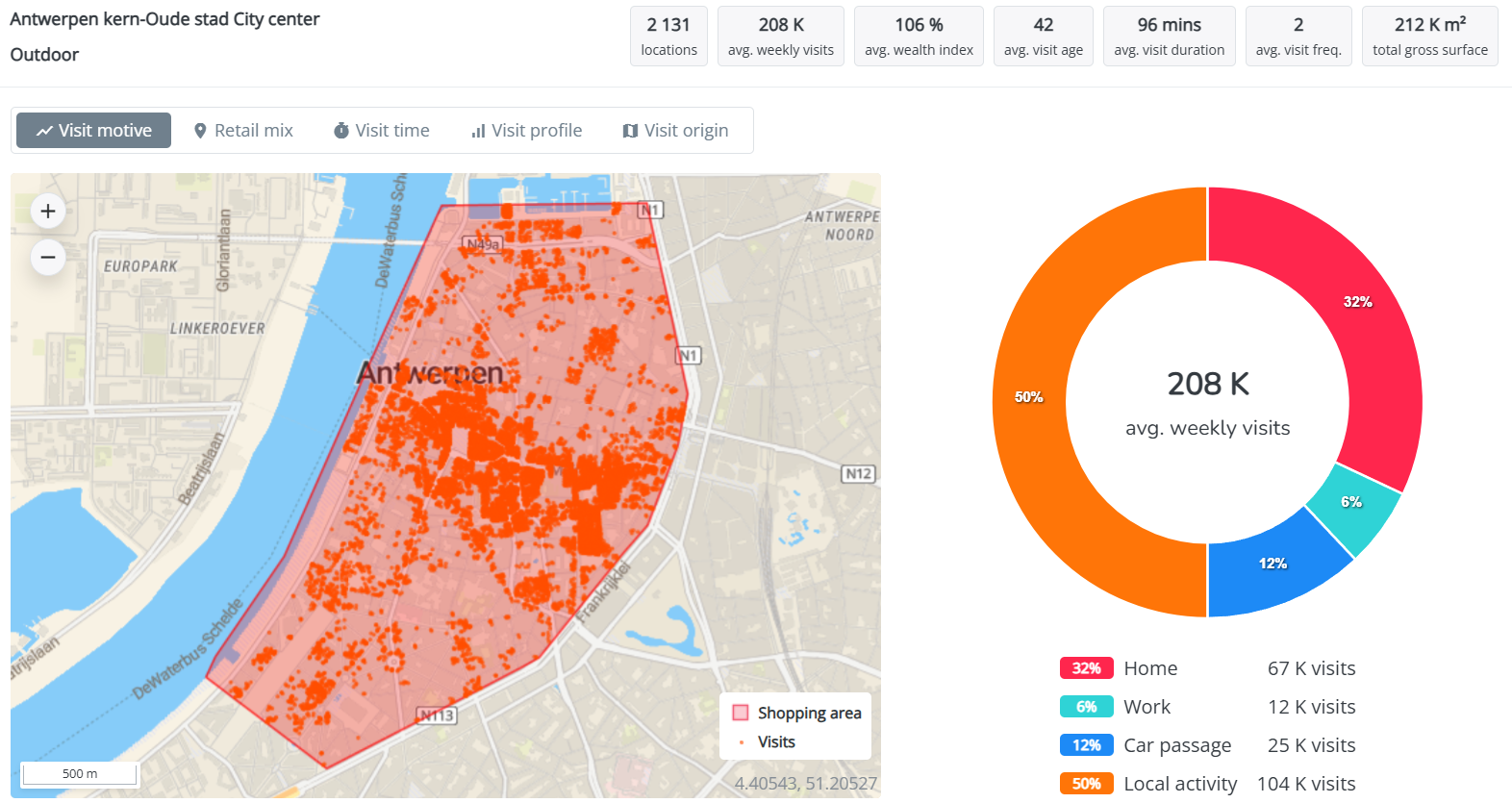This screenshot has width=1512, height=803.
Task: Click the Retail mix map pin icon
Action: pyautogui.click(x=200, y=131)
